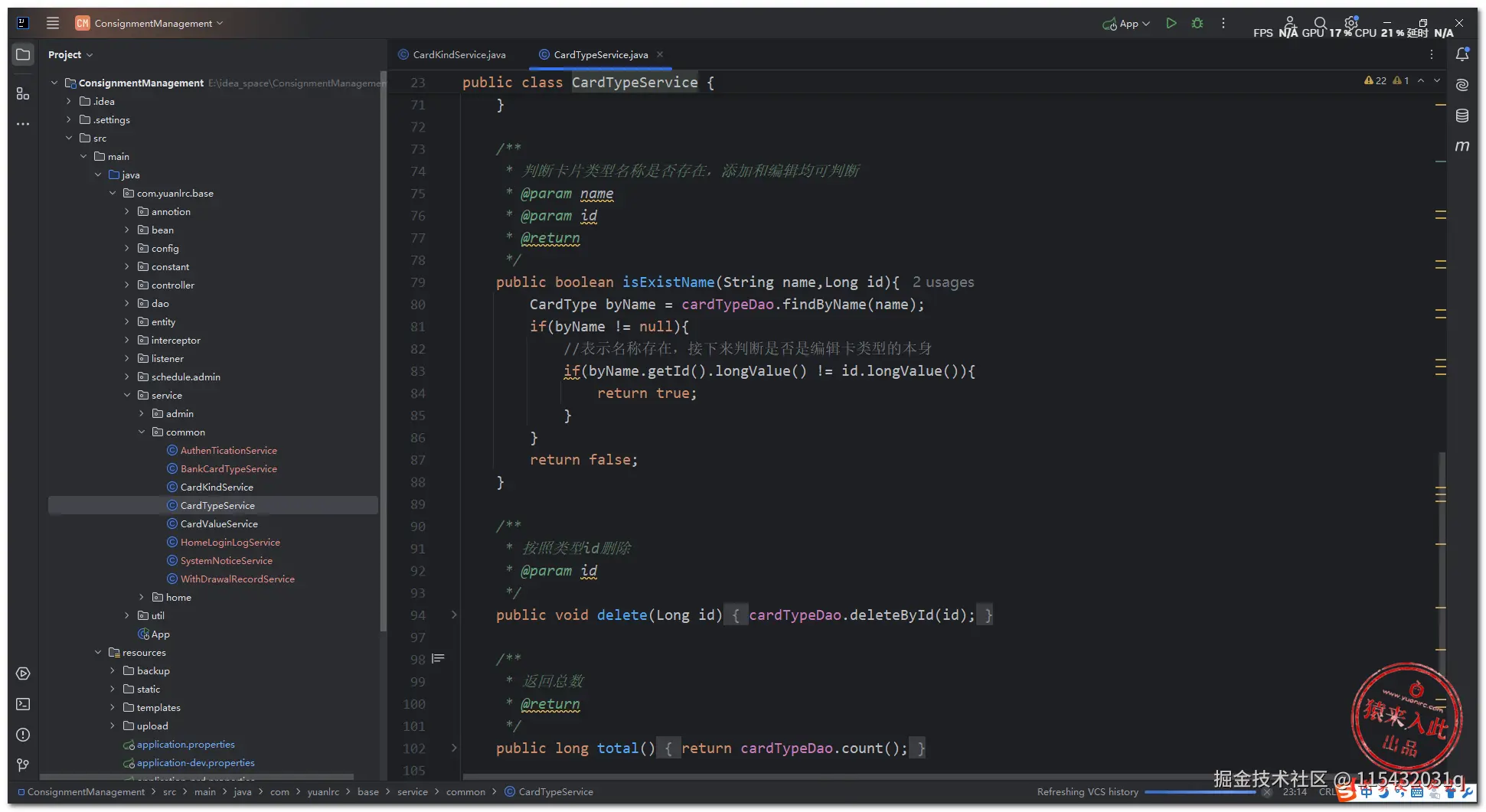Close the CardTypeService.java tab
Screen dimensions: 1486x812
[x=660, y=54]
